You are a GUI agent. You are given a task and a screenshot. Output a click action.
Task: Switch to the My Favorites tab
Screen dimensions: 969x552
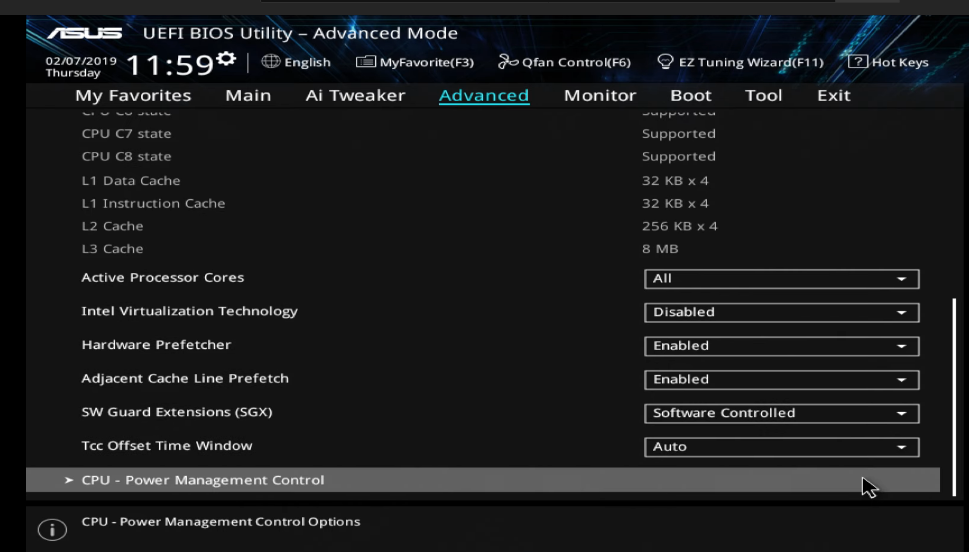133,95
